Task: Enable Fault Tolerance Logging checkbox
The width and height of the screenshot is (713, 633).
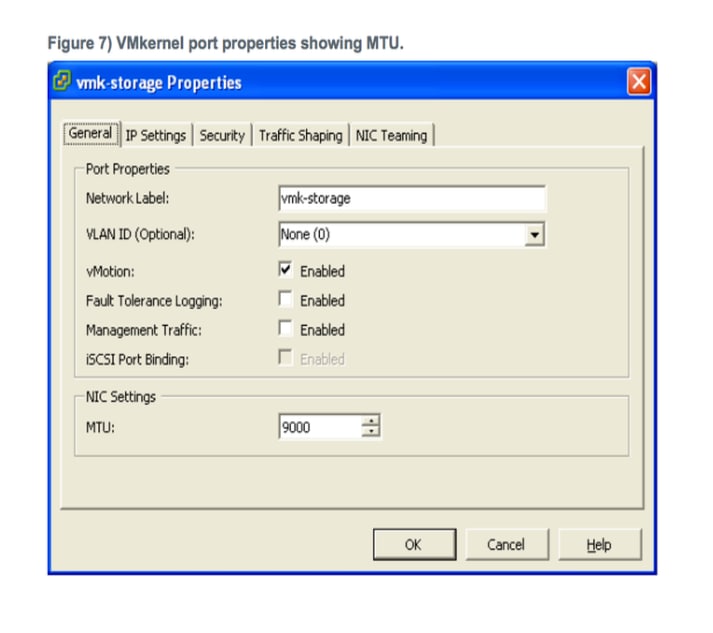Action: pos(286,299)
